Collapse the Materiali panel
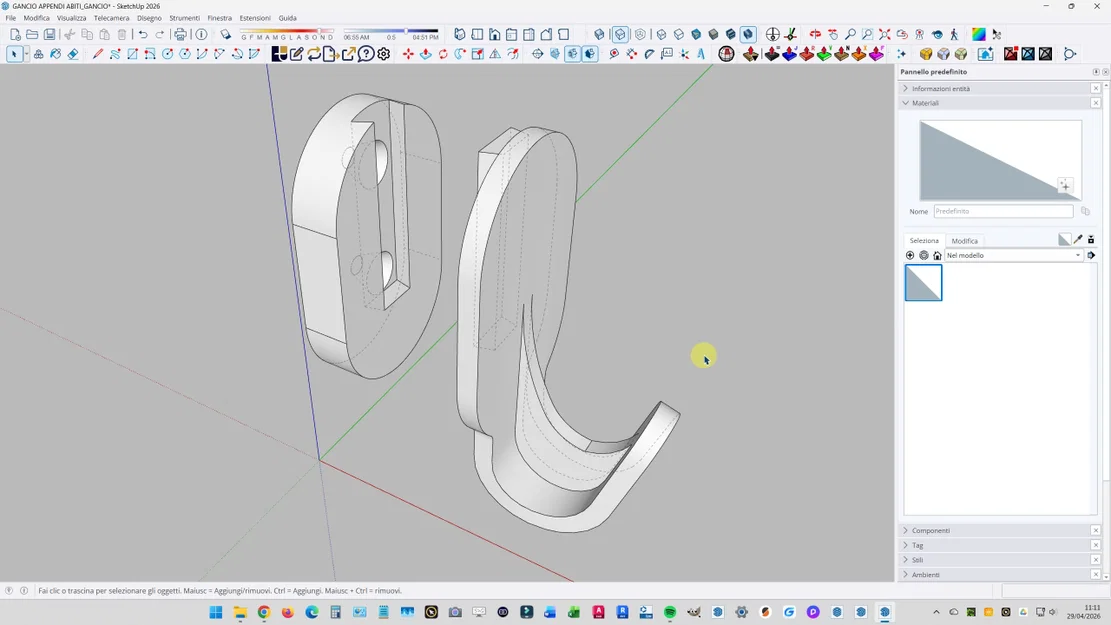This screenshot has width=1111, height=625. click(x=906, y=103)
